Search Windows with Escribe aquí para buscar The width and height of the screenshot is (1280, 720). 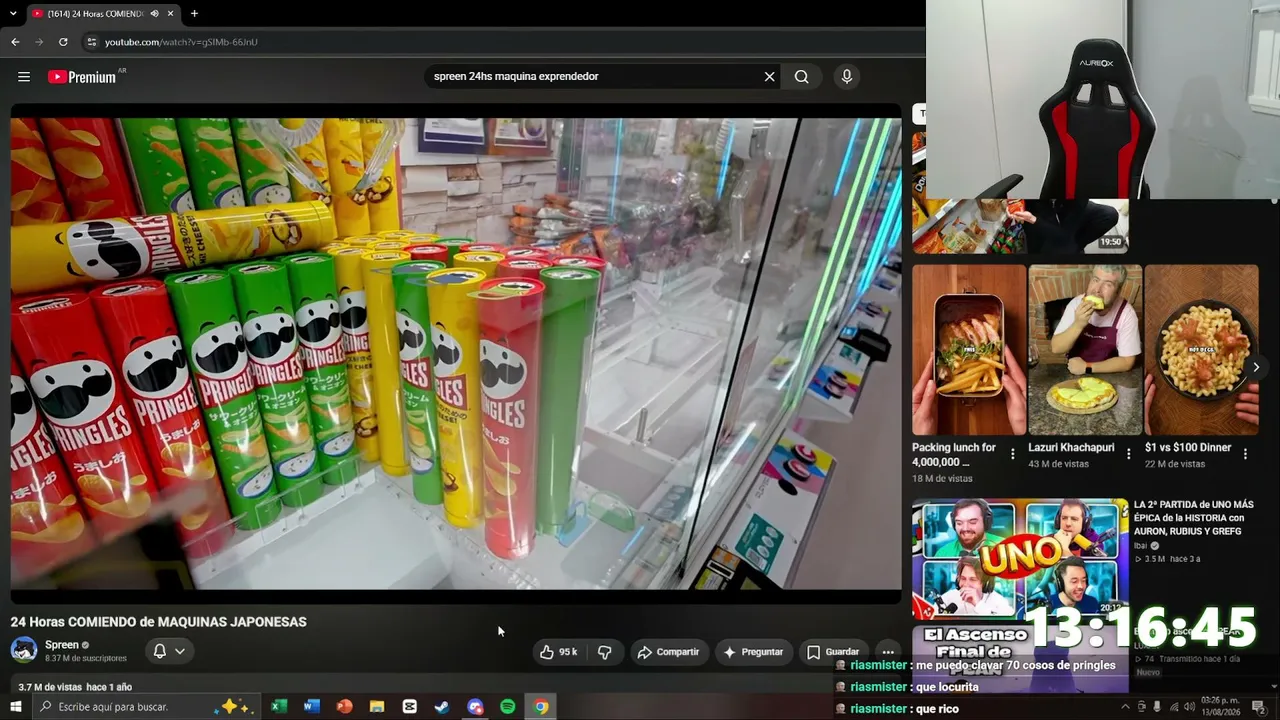pos(146,707)
